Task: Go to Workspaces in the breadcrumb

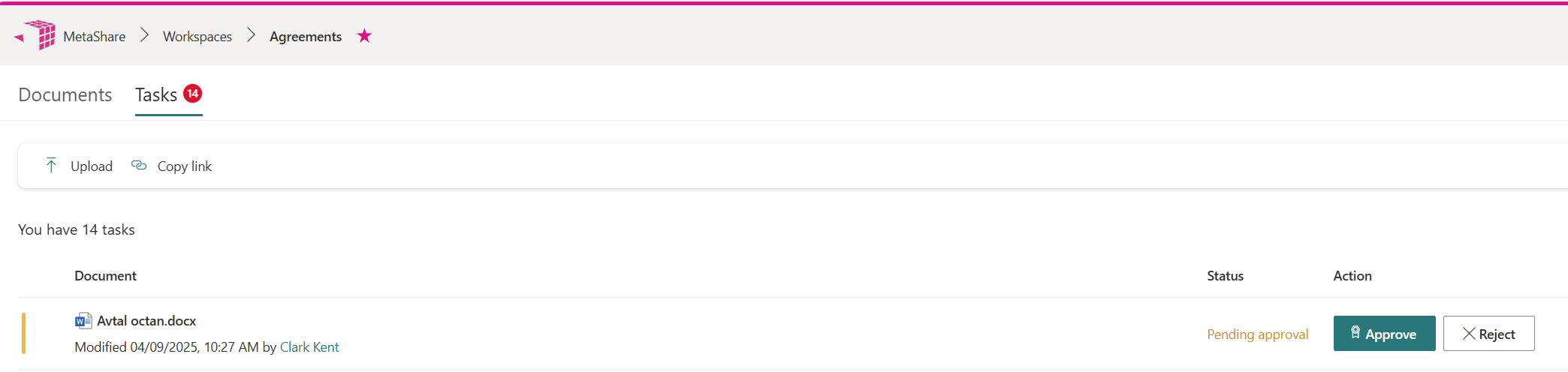Action: point(198,37)
